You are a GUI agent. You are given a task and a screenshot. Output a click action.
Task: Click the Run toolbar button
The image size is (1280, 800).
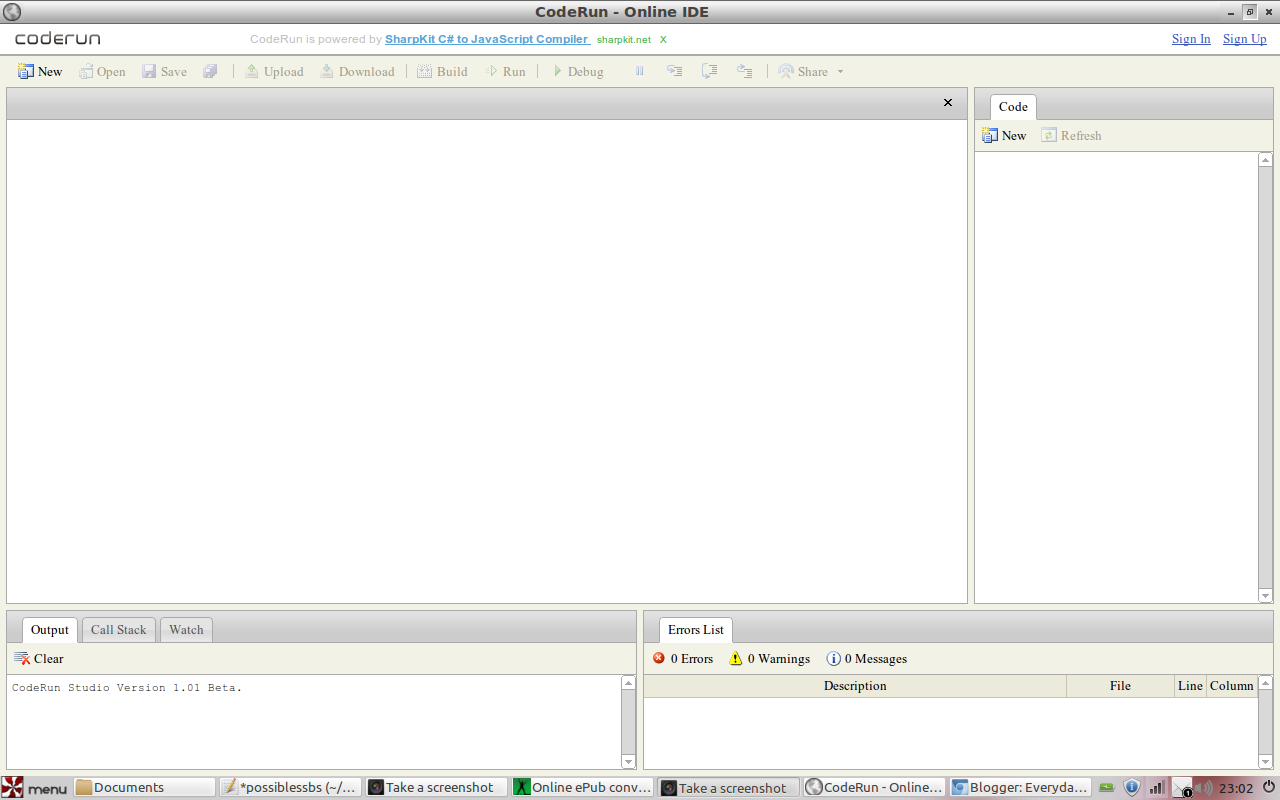point(505,71)
